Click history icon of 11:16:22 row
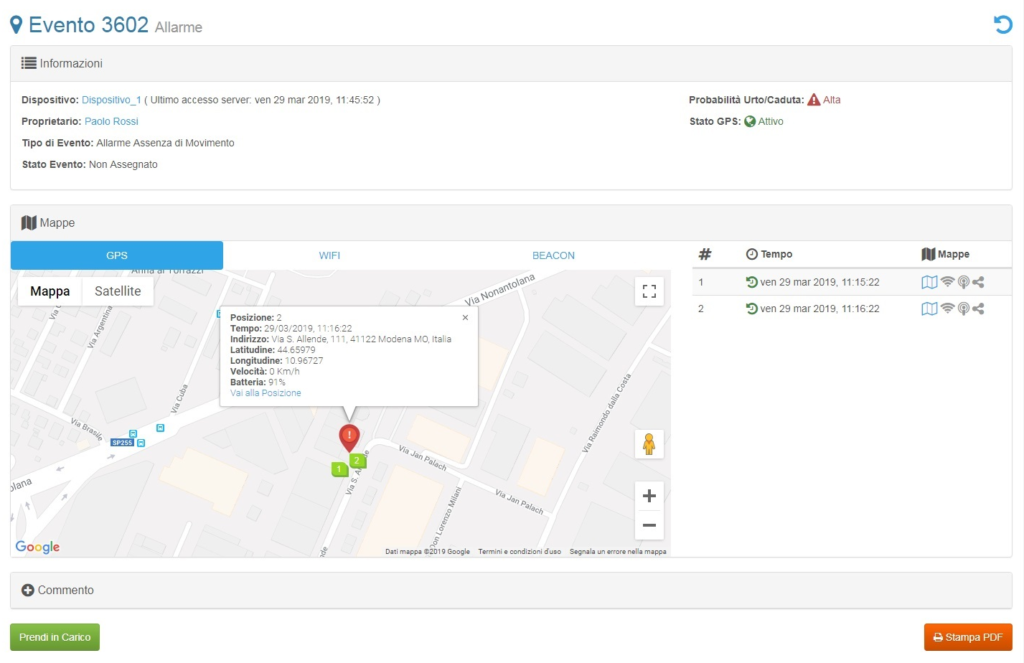This screenshot has height=663, width=1024. coord(752,308)
